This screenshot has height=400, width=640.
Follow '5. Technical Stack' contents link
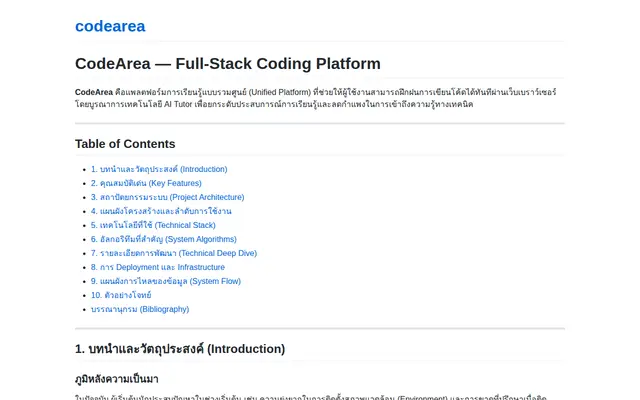(153, 225)
